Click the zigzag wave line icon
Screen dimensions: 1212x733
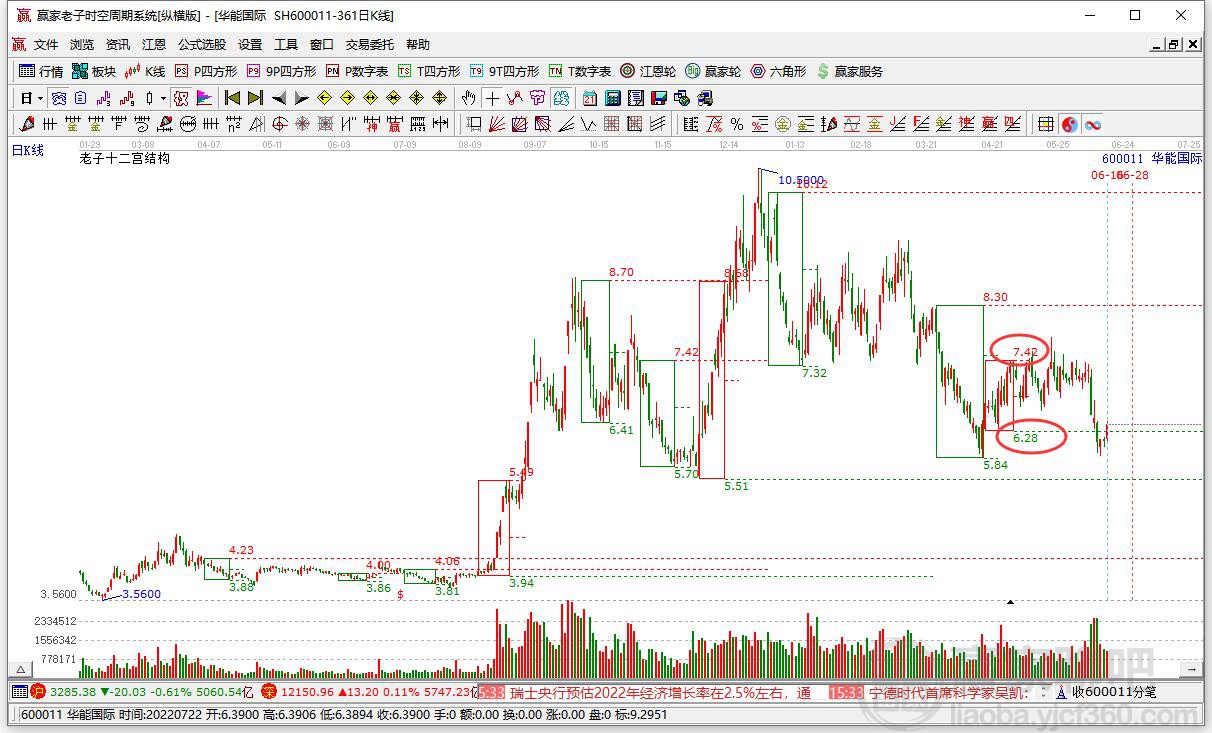tap(588, 124)
